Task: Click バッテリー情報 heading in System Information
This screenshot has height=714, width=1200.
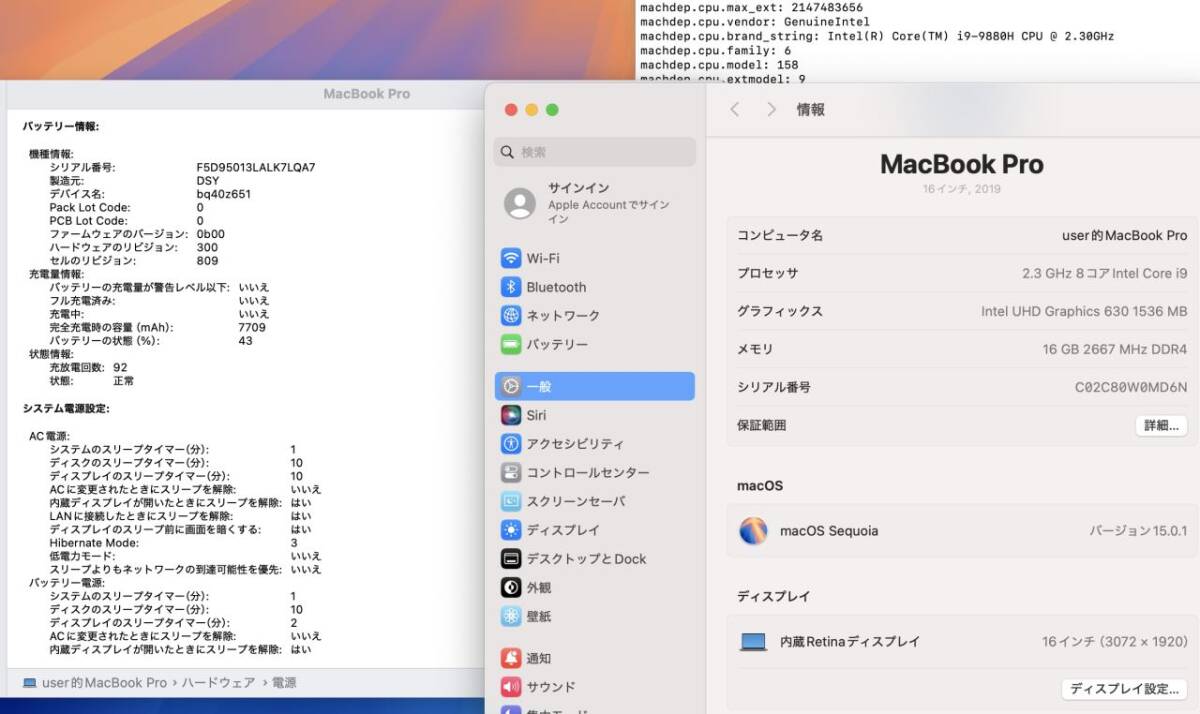Action: click(x=61, y=126)
